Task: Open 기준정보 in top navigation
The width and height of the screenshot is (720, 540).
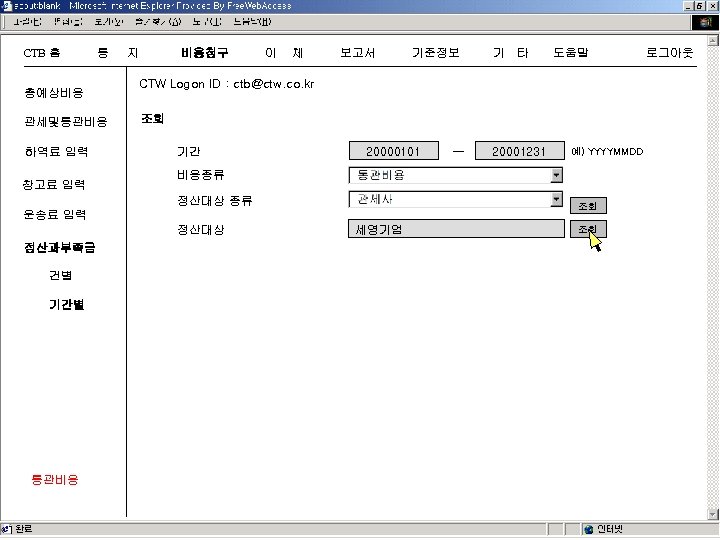Action: pyautogui.click(x=435, y=53)
